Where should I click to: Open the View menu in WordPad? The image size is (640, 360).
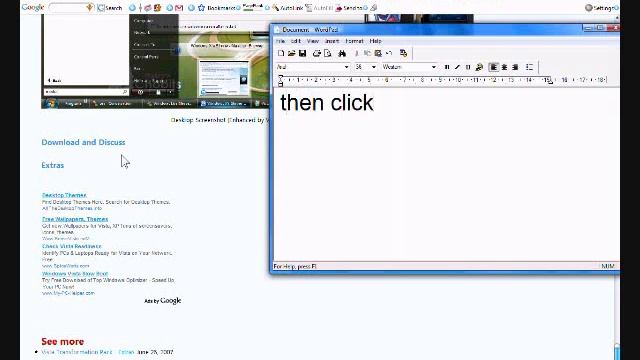pyautogui.click(x=313, y=41)
